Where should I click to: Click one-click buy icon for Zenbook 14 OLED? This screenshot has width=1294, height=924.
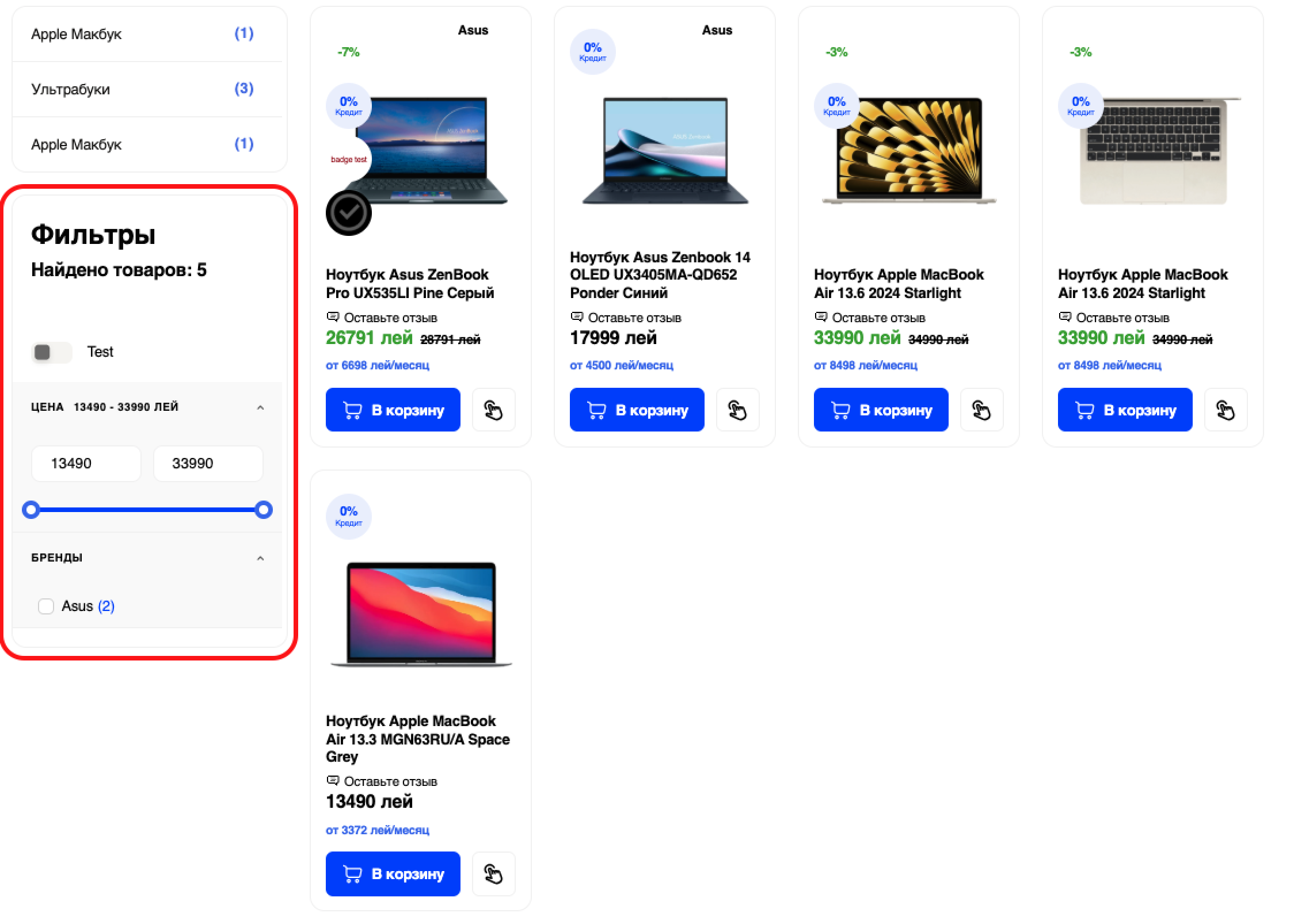tap(737, 410)
